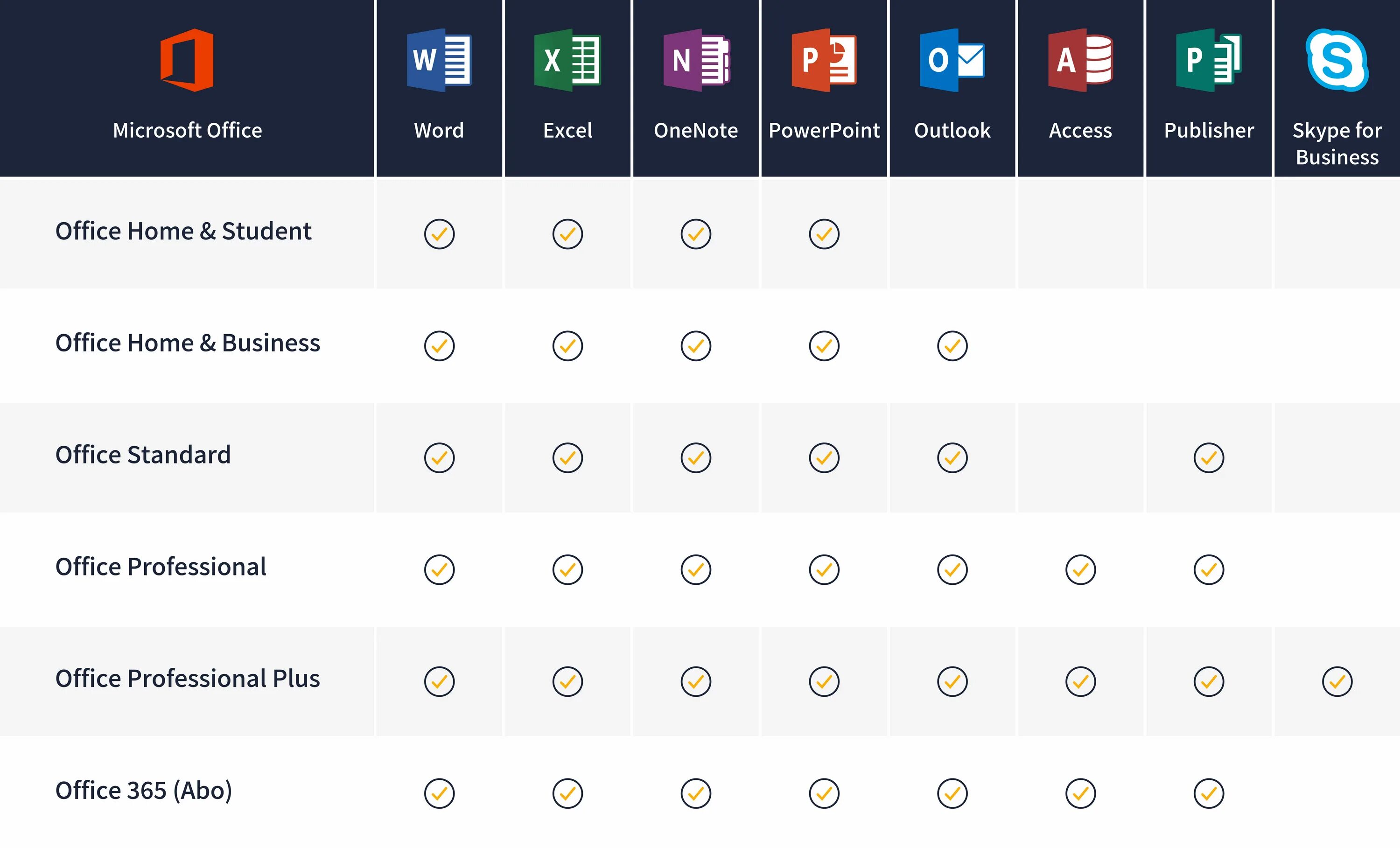Click the OneNote app icon
Viewport: 1400px width, 848px height.
[696, 60]
